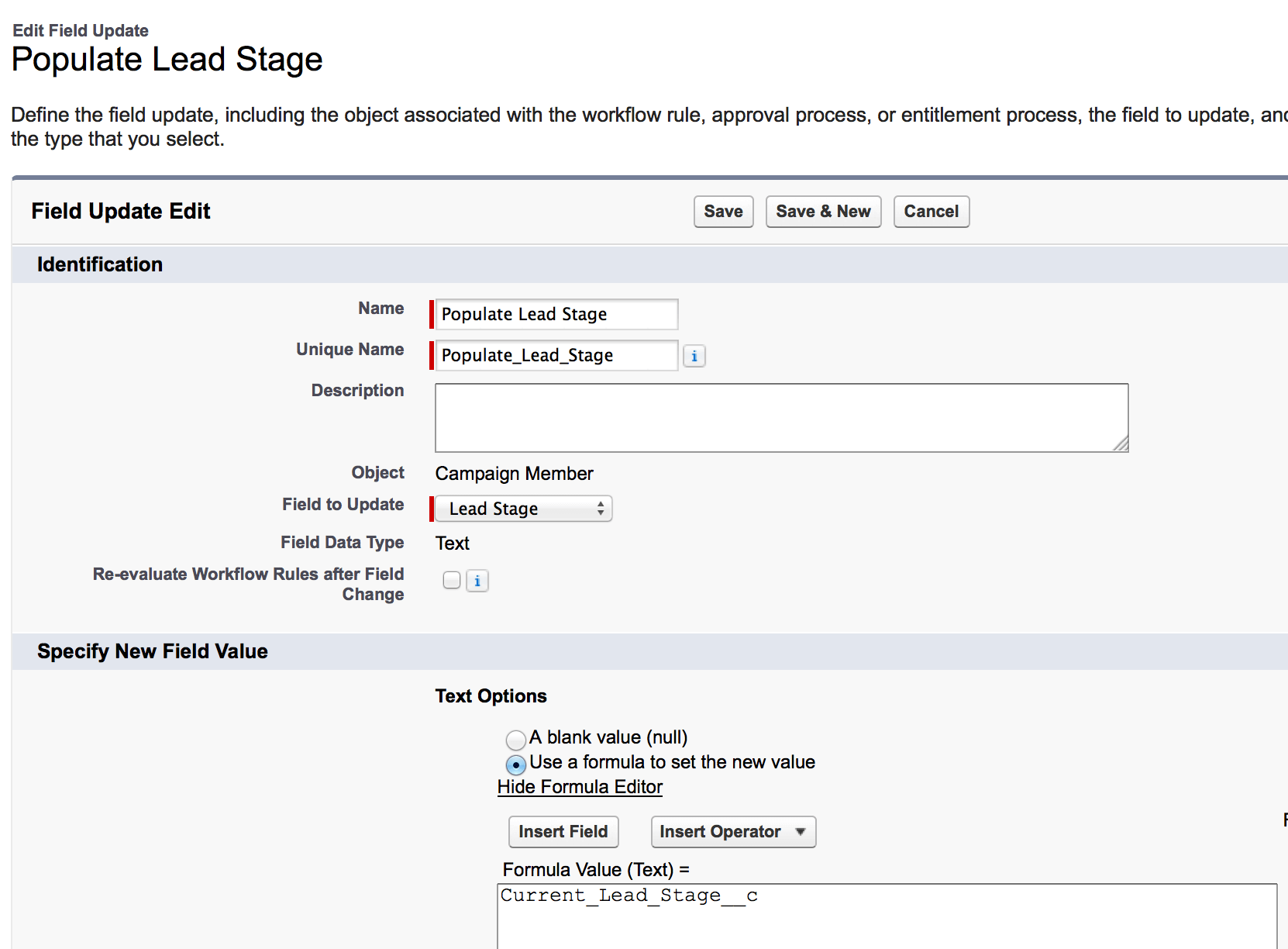1288x949 pixels.
Task: Hide the Formula Editor via link
Action: coord(580,787)
